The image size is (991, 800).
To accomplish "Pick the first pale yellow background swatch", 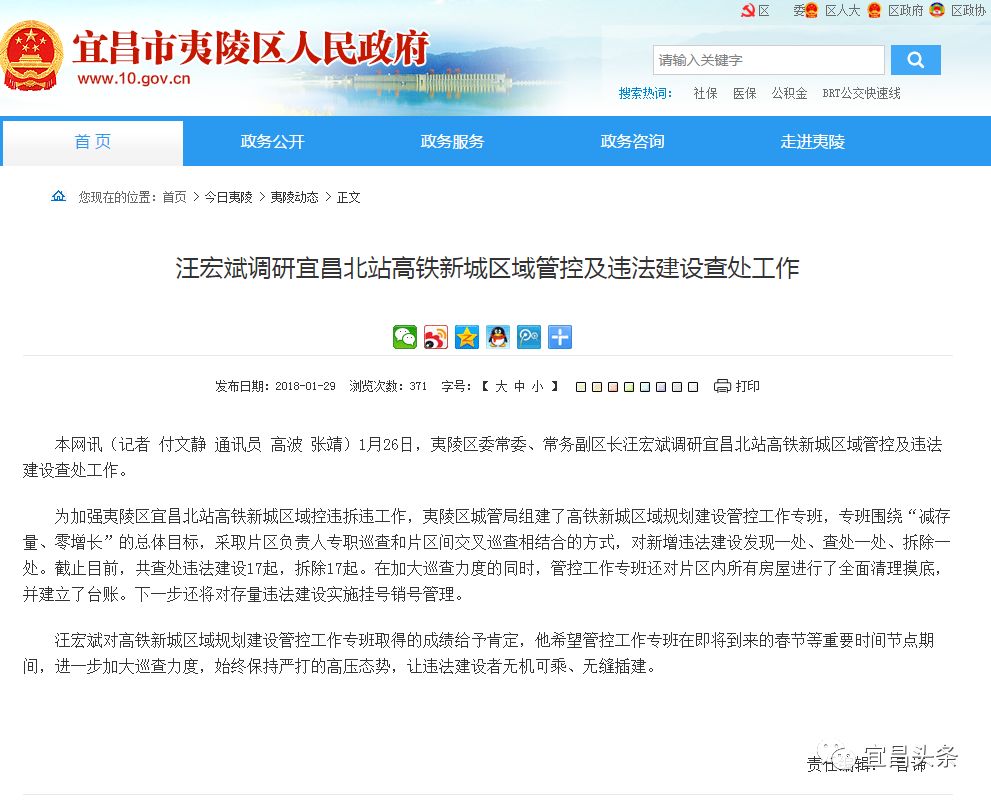I will tap(581, 387).
